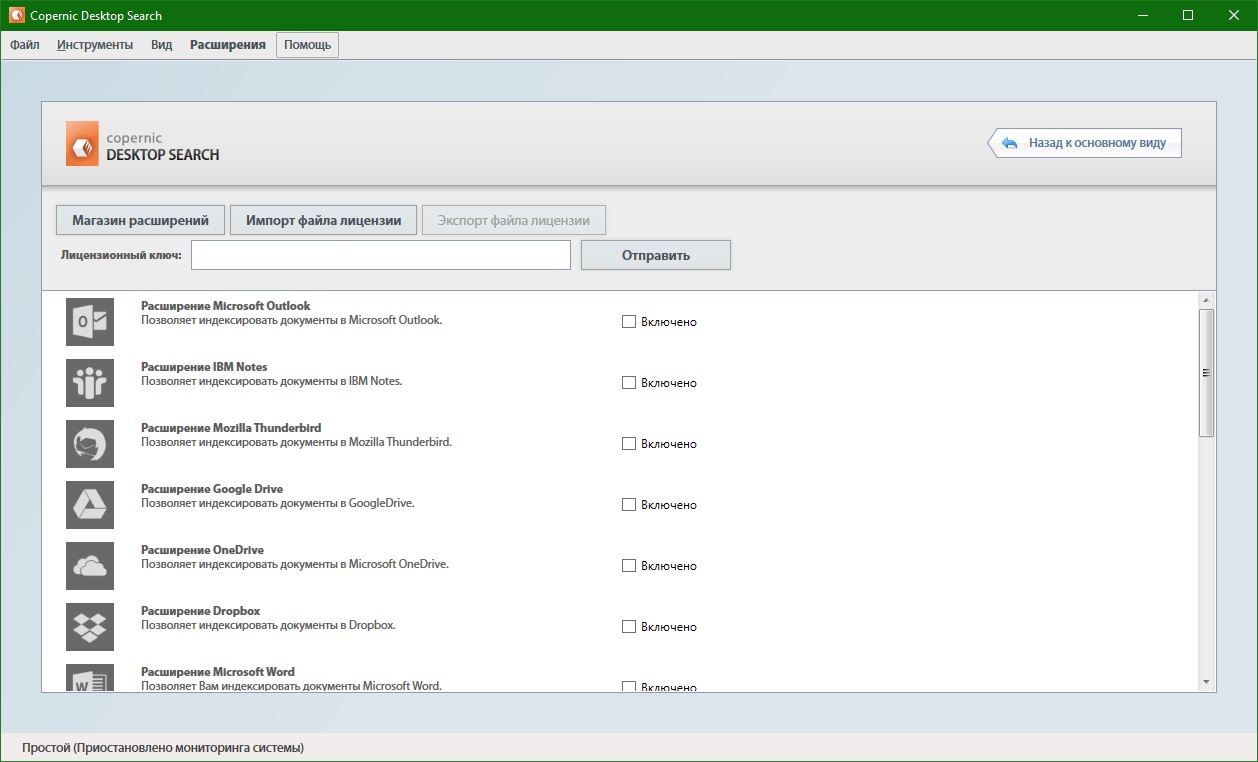Screen dimensions: 1258x762
Task: Click the description mentioning Microsoft OneDrive
Action: 295,564
